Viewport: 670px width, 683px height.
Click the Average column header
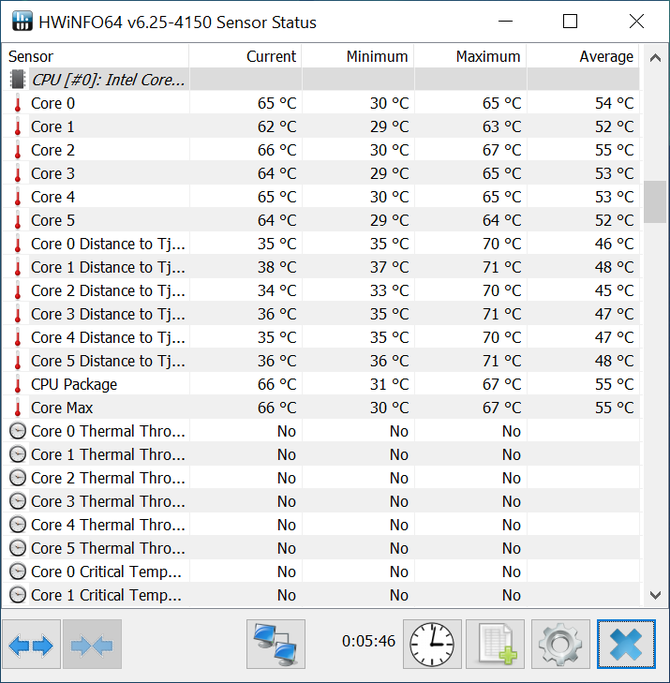click(583, 56)
